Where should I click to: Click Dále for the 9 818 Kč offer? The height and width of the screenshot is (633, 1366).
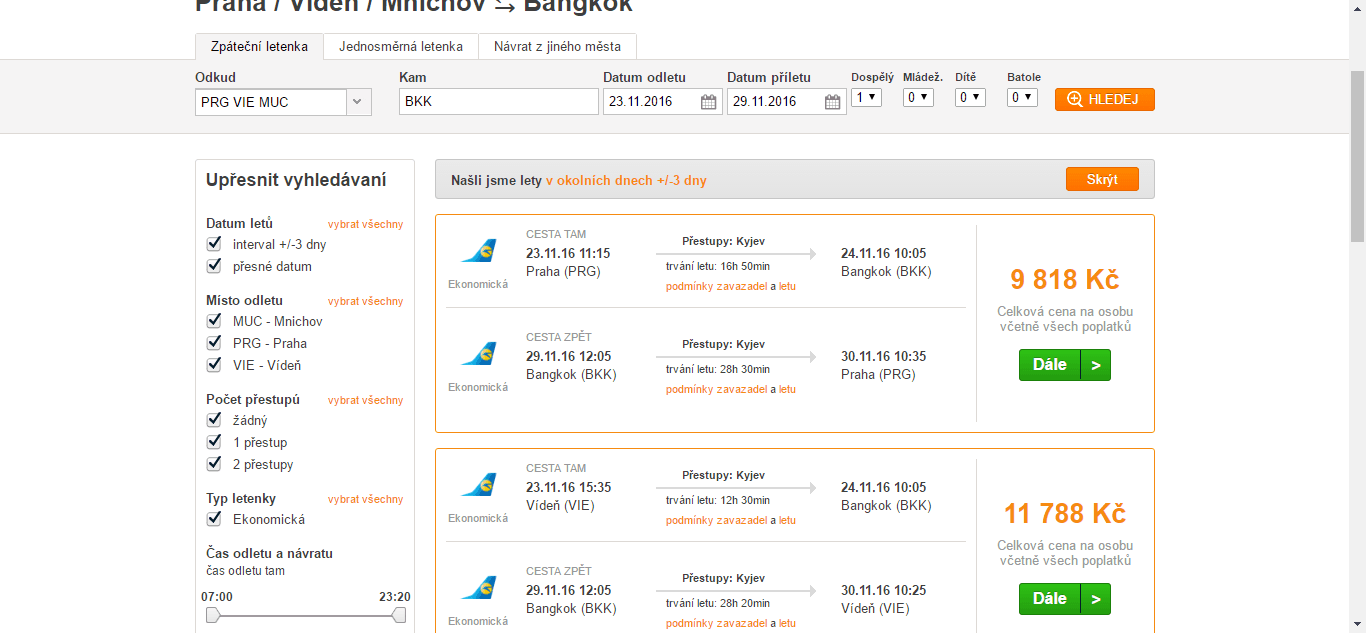(1065, 365)
